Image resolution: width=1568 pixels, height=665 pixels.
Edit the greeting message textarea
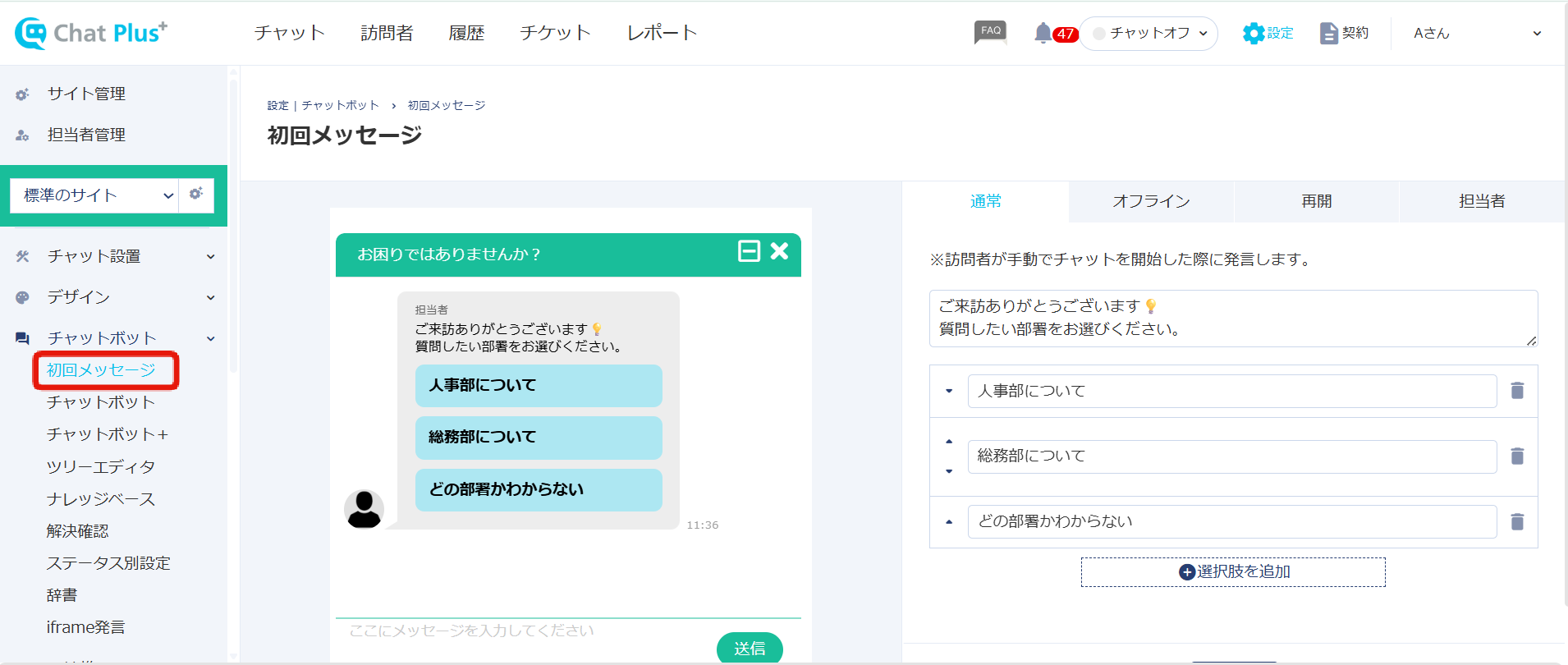point(1233,319)
